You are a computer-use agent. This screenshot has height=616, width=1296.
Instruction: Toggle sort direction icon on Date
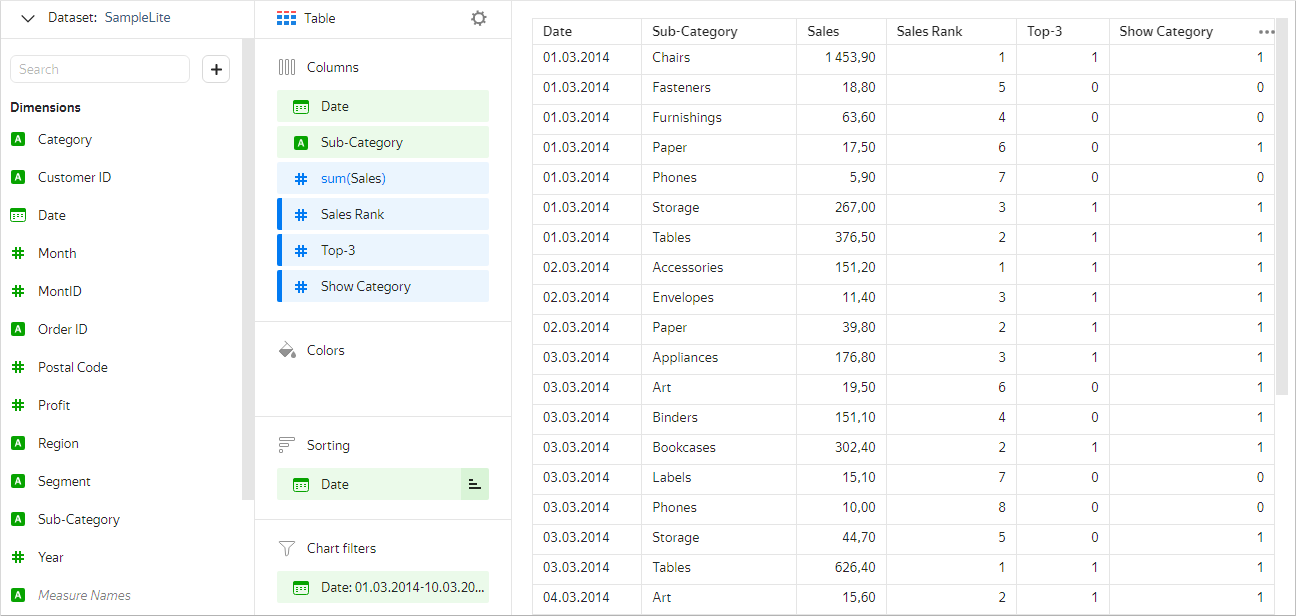tap(474, 484)
